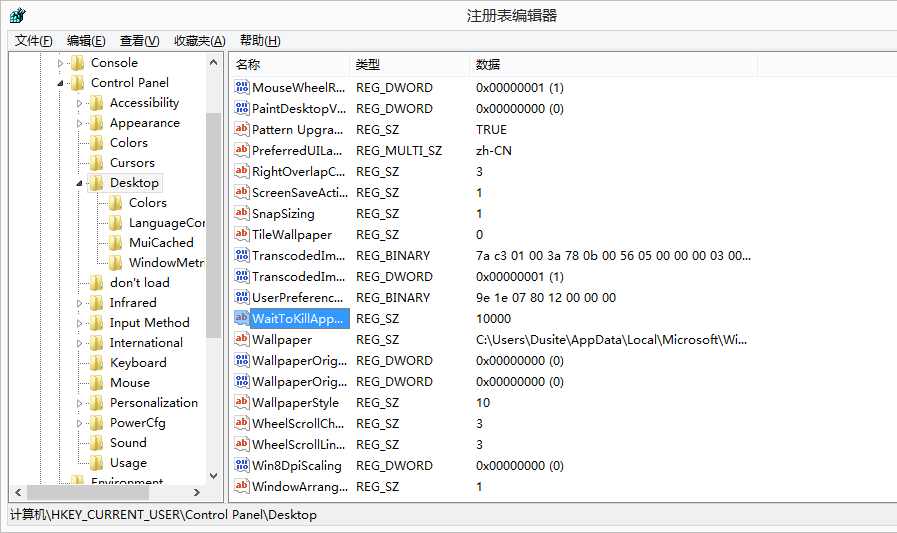Click the tree vertical scrollbar thumb
This screenshot has width=897, height=533.
[x=213, y=225]
